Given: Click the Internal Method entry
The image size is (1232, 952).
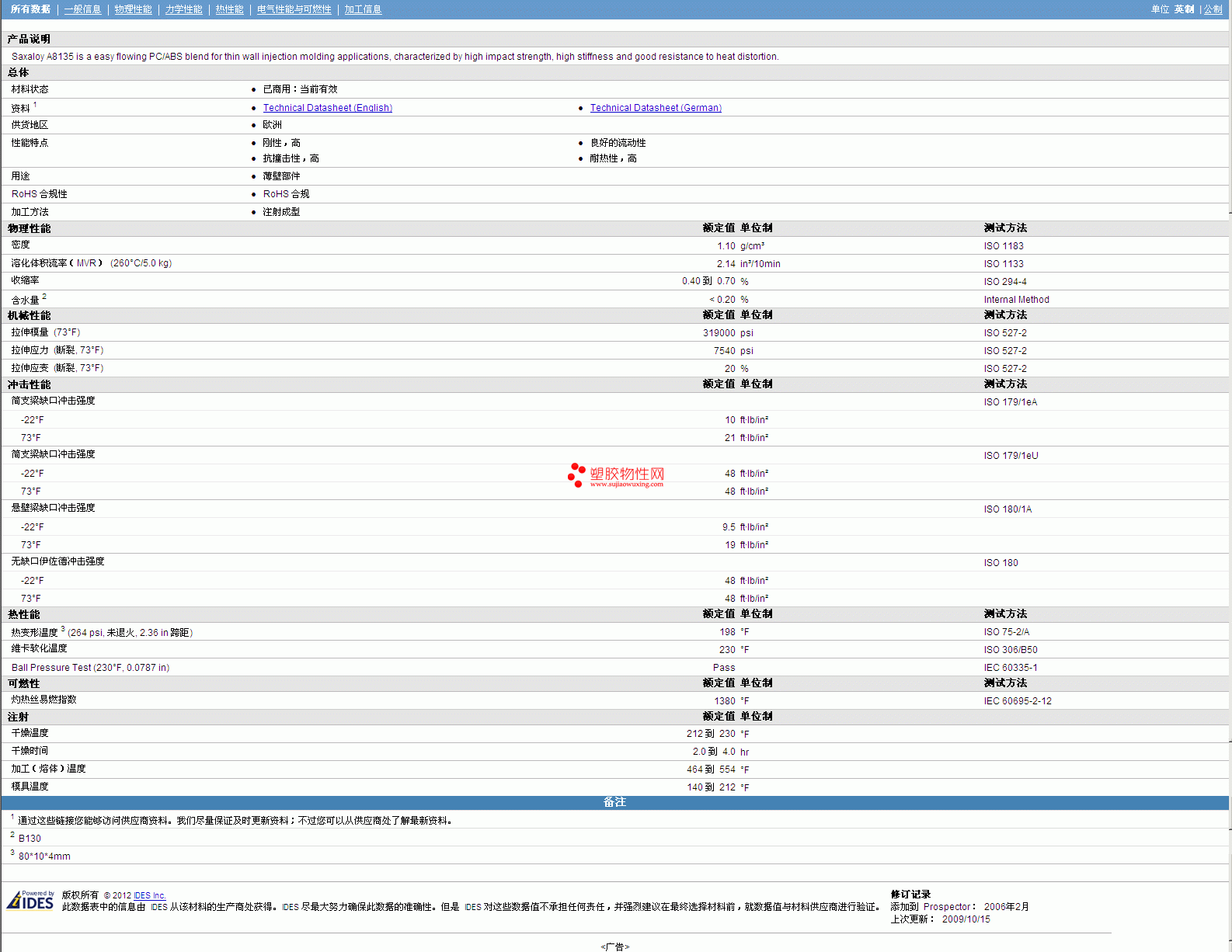Looking at the screenshot, I should click(x=1016, y=300).
